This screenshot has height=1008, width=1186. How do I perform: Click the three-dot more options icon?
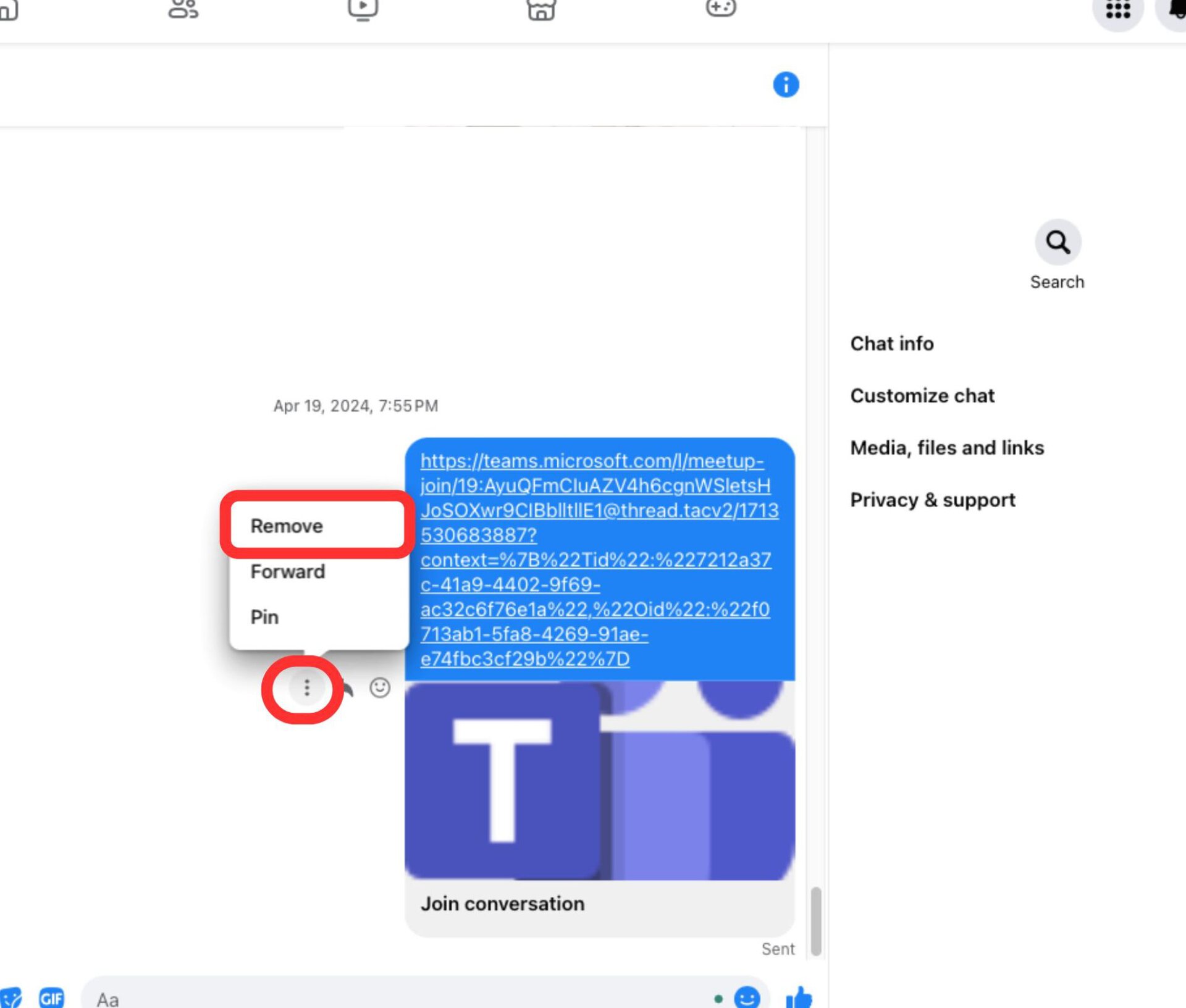click(x=307, y=687)
